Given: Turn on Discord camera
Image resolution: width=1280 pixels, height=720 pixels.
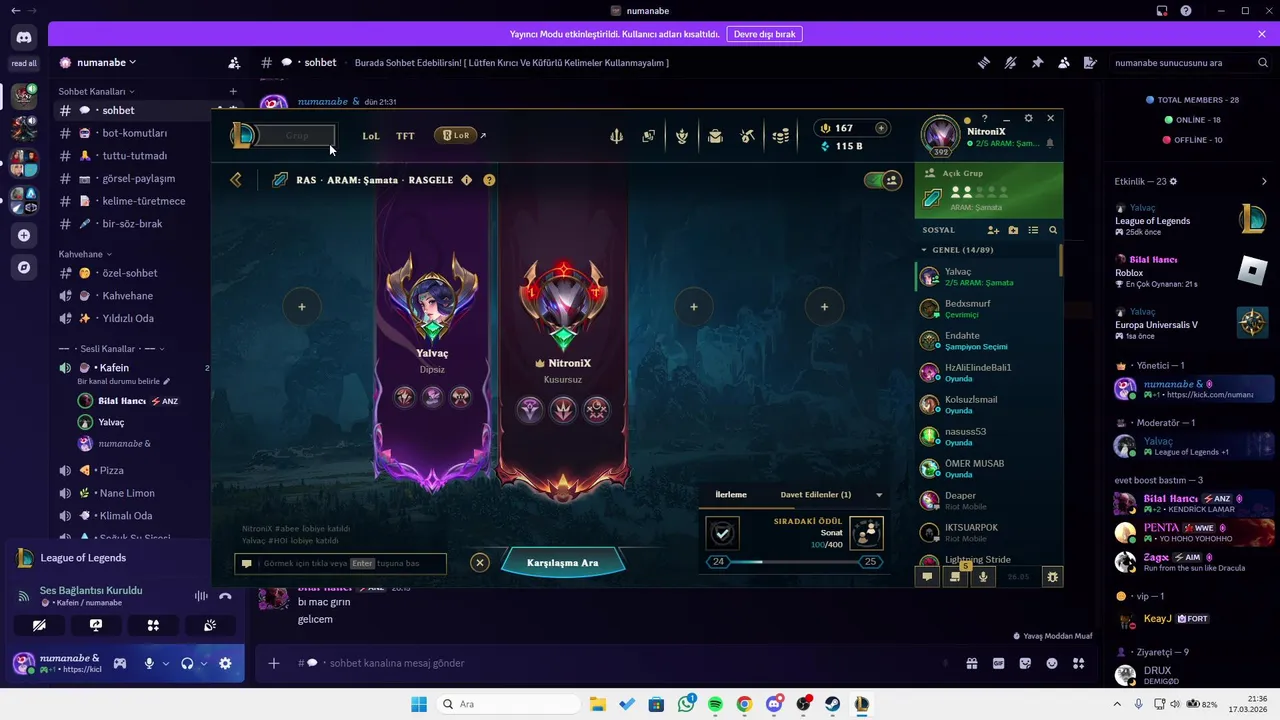Looking at the screenshot, I should pos(39,625).
